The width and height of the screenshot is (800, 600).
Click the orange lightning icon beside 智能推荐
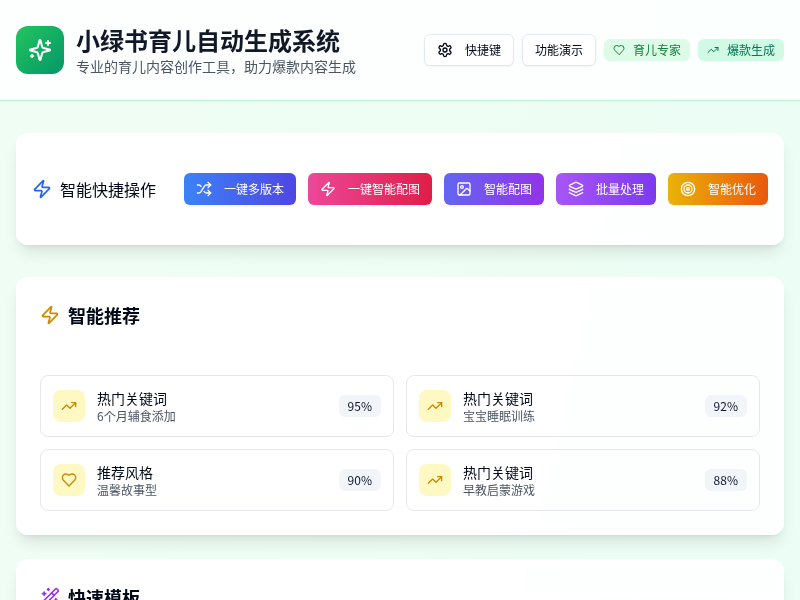coord(49,315)
